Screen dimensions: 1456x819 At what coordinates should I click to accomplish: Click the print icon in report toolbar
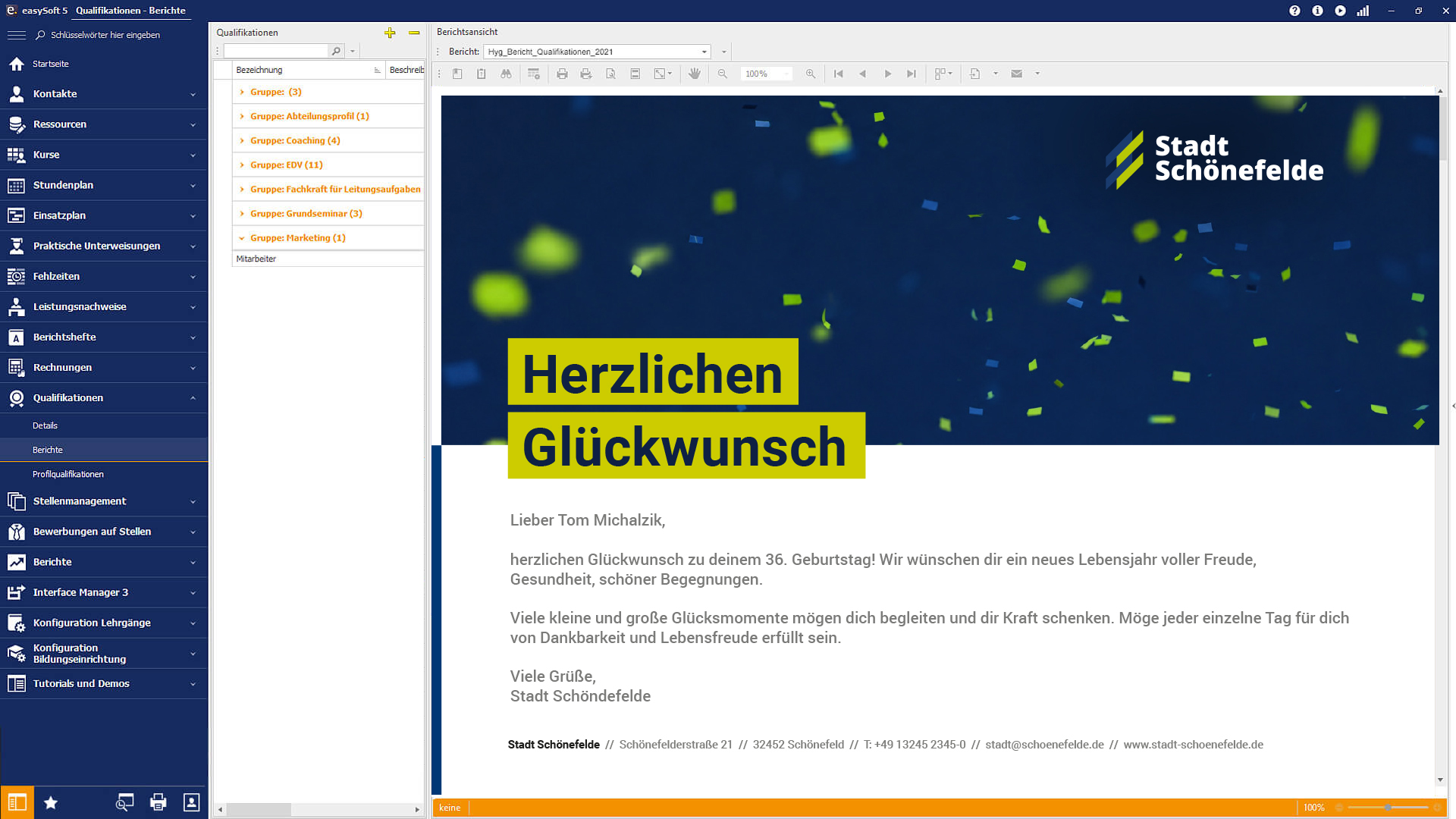[x=562, y=74]
